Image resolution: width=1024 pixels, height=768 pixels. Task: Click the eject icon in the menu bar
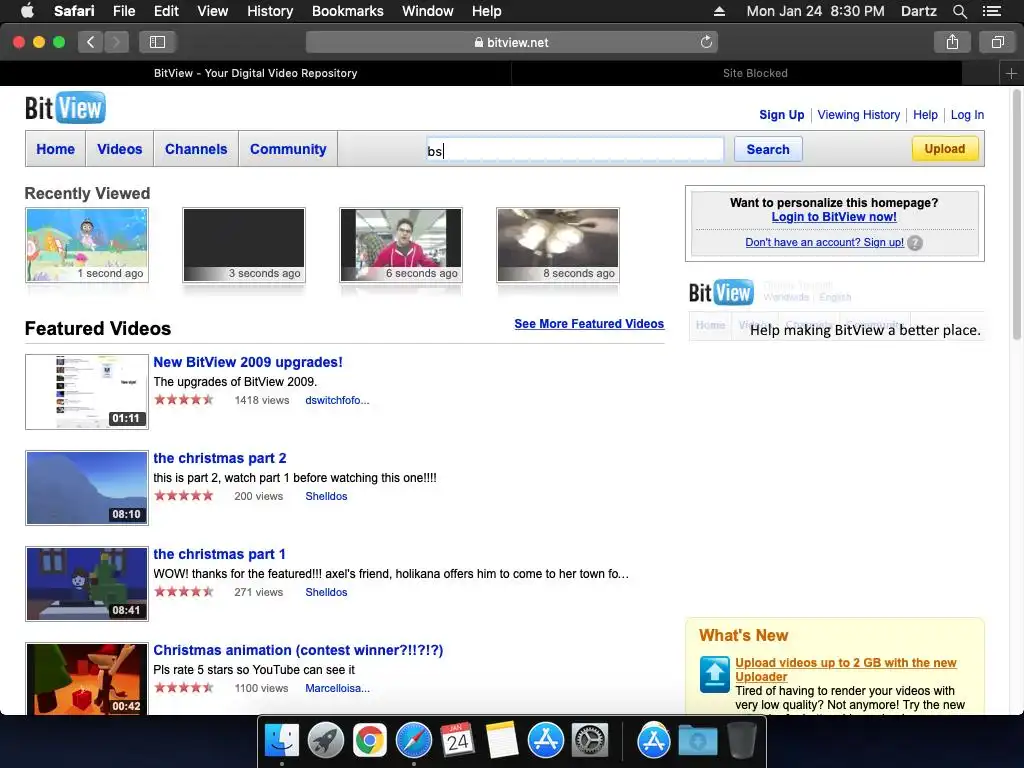pos(719,11)
